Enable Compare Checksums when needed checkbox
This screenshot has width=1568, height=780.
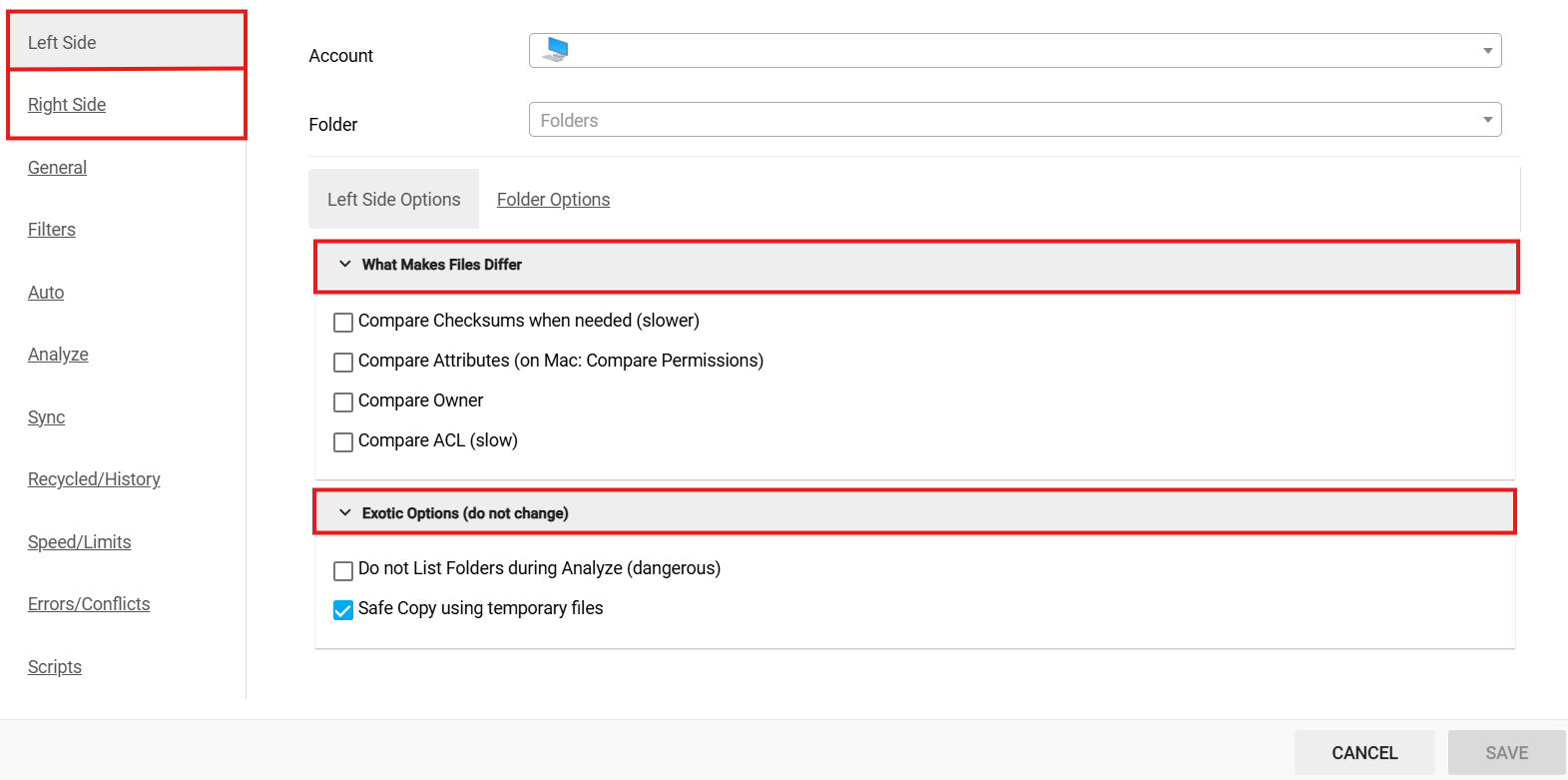343,322
